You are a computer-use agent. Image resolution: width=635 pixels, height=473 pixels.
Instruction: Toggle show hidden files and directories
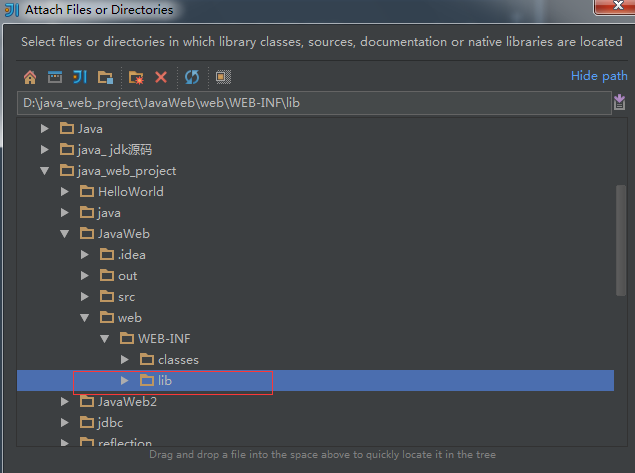pyautogui.click(x=223, y=77)
